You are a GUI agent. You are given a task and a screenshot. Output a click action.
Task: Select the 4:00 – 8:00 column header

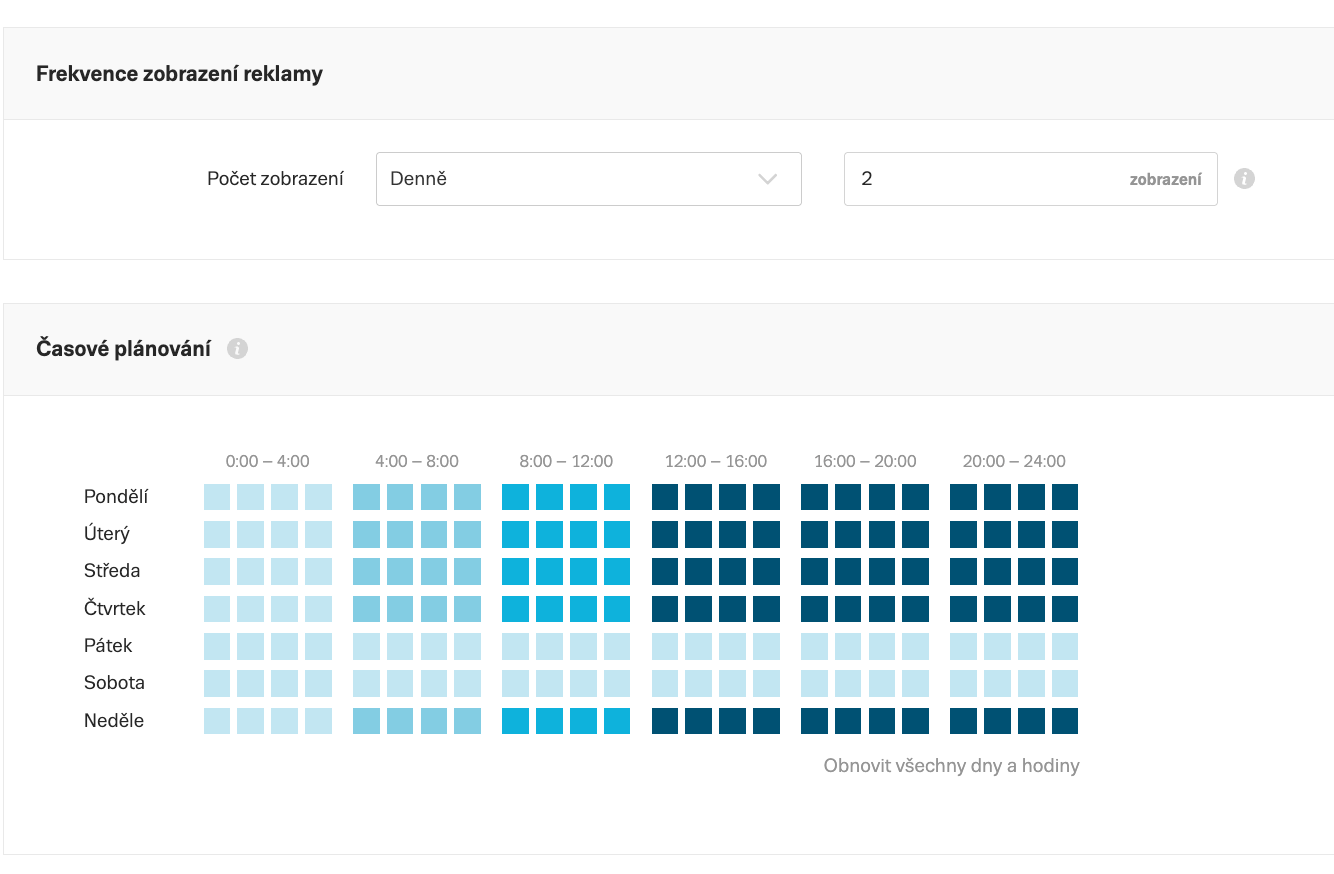(x=417, y=461)
